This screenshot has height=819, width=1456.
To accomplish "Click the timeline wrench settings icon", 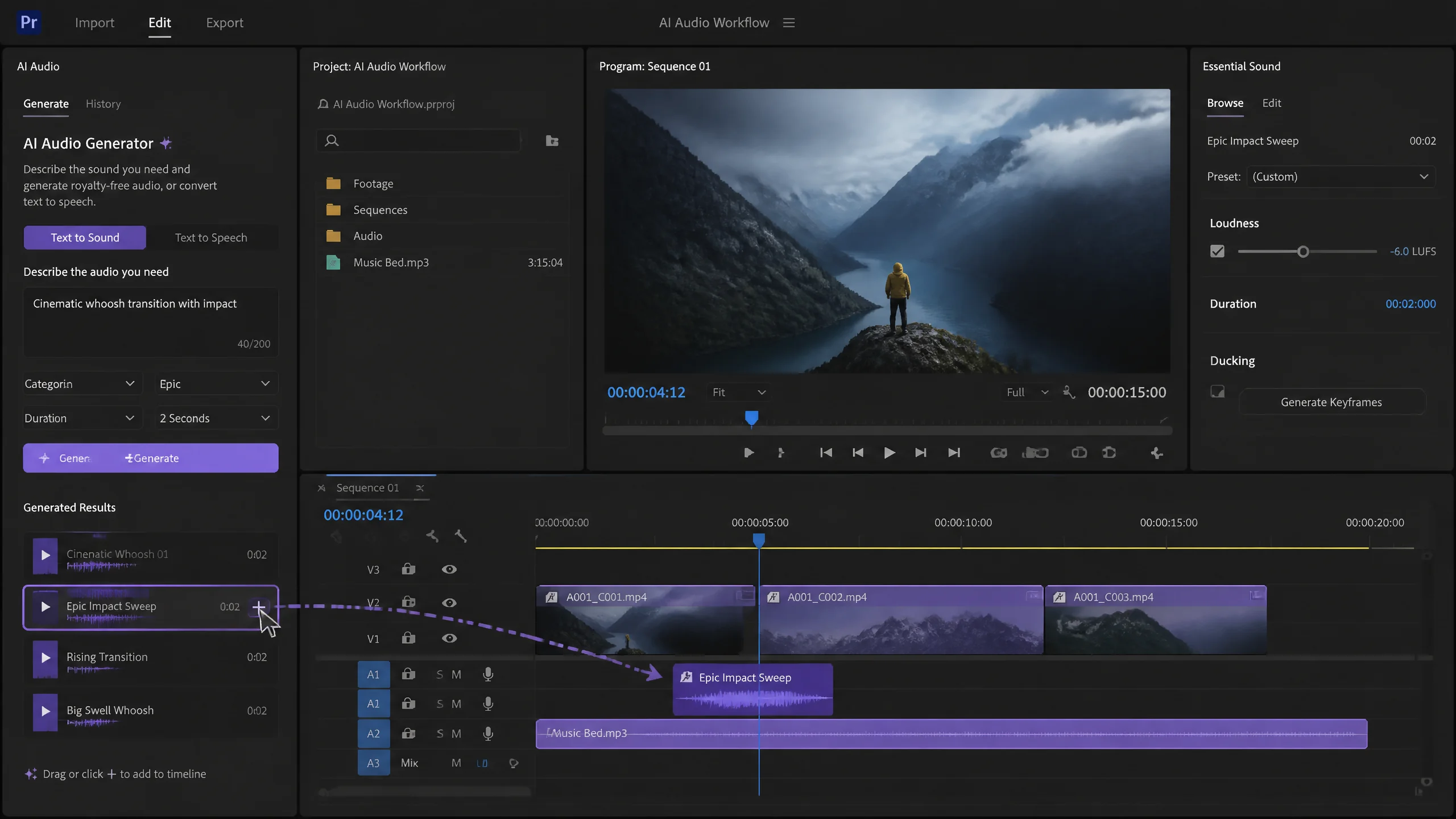I will tap(461, 536).
